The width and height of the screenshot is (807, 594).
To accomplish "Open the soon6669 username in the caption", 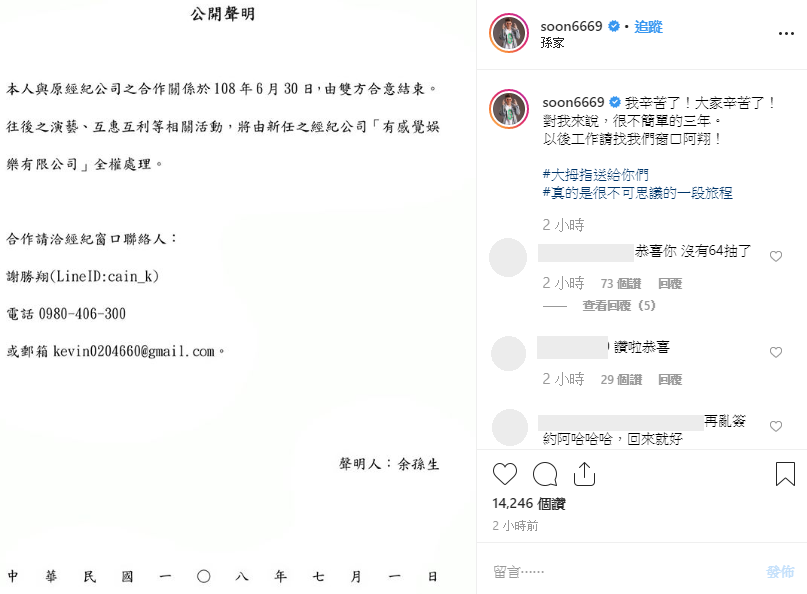I will (573, 102).
